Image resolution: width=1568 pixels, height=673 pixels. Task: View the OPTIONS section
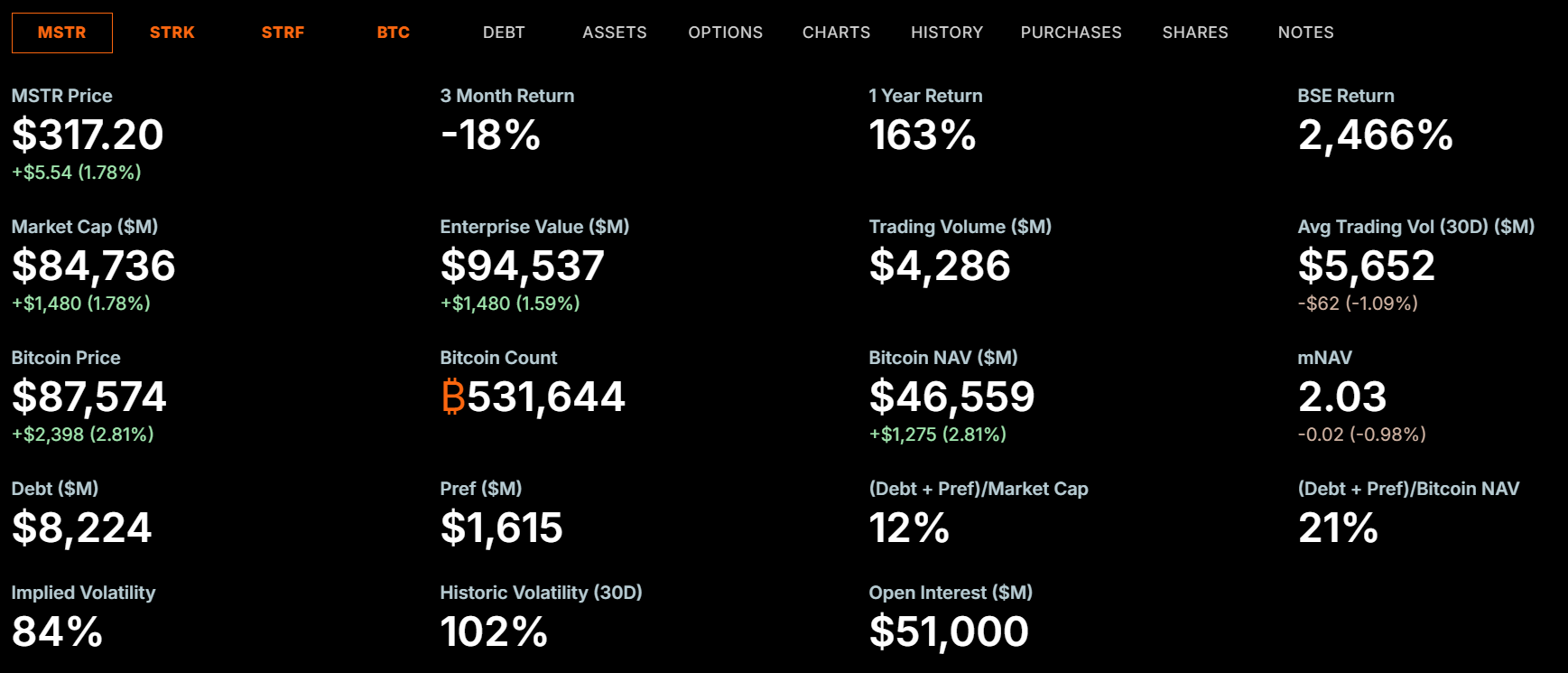click(726, 32)
